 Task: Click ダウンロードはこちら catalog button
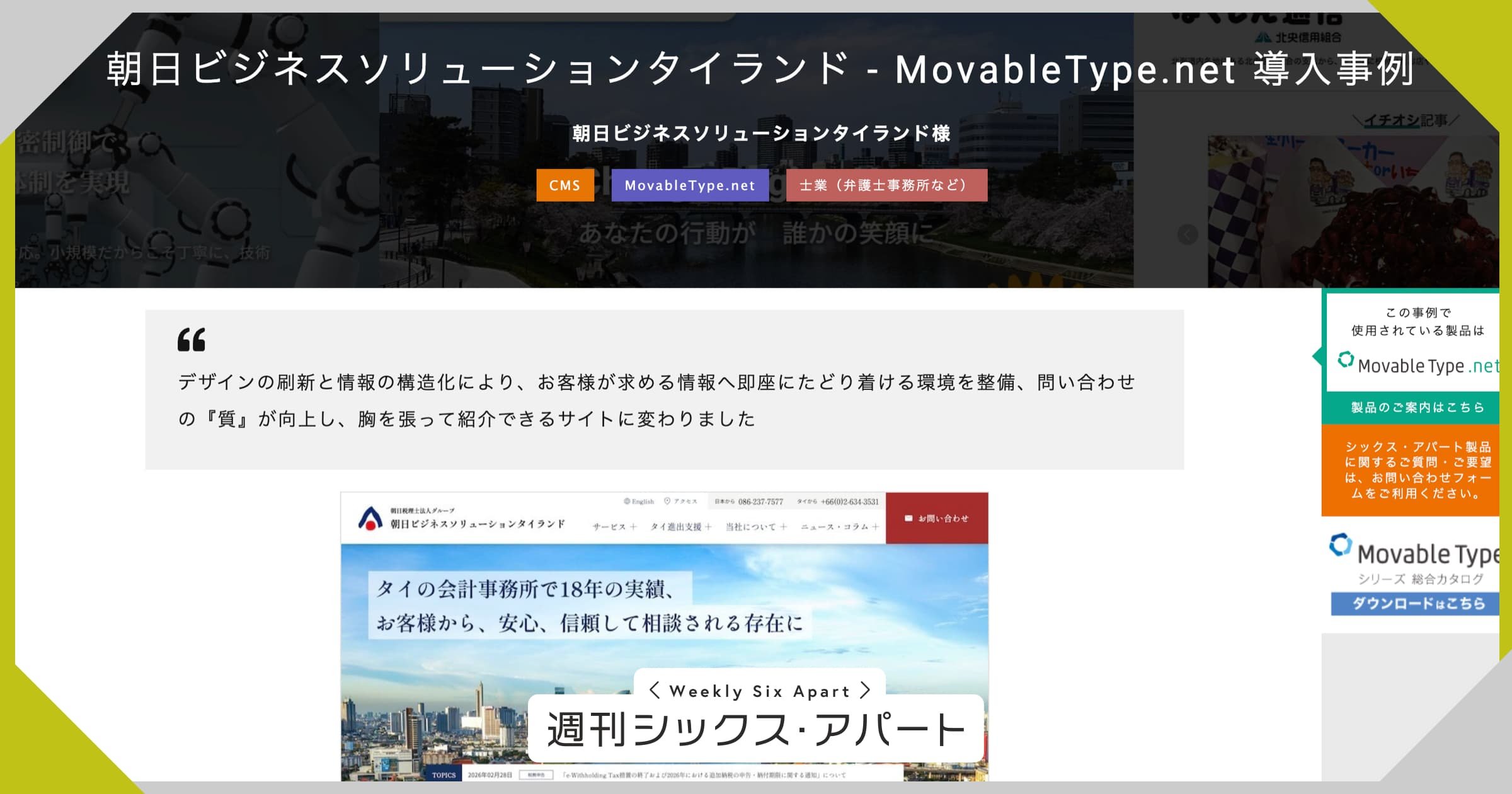tap(1416, 604)
